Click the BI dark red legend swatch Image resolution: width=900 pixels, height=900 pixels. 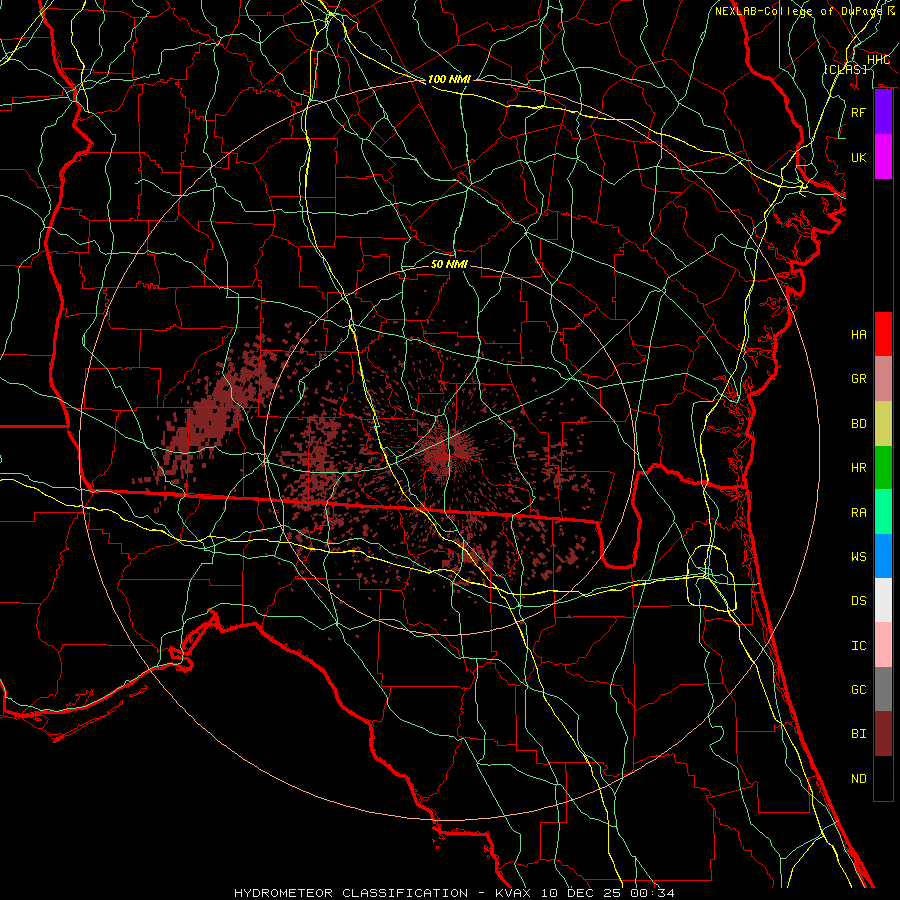click(x=883, y=734)
